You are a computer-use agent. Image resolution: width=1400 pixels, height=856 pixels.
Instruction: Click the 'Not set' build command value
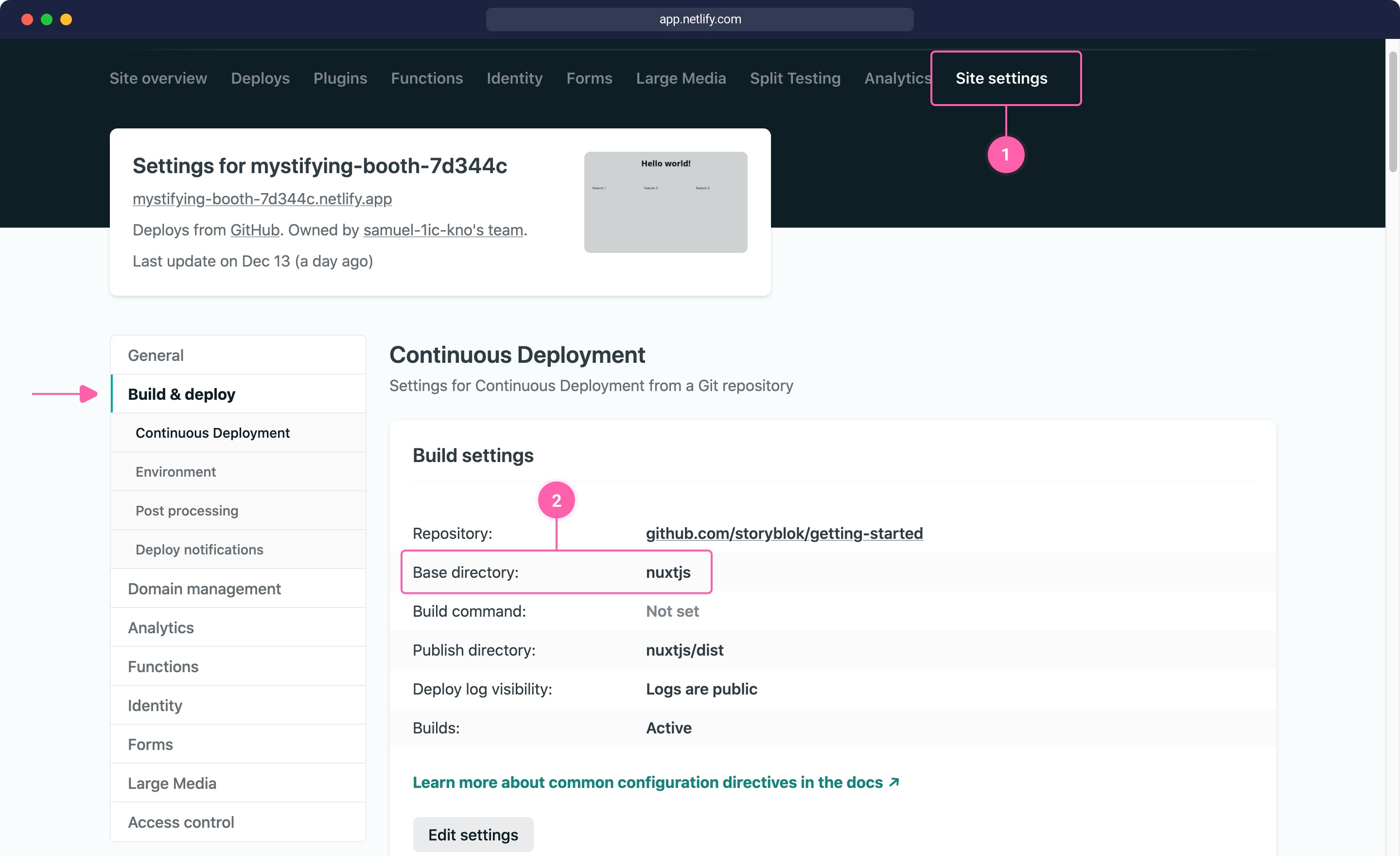click(x=672, y=611)
